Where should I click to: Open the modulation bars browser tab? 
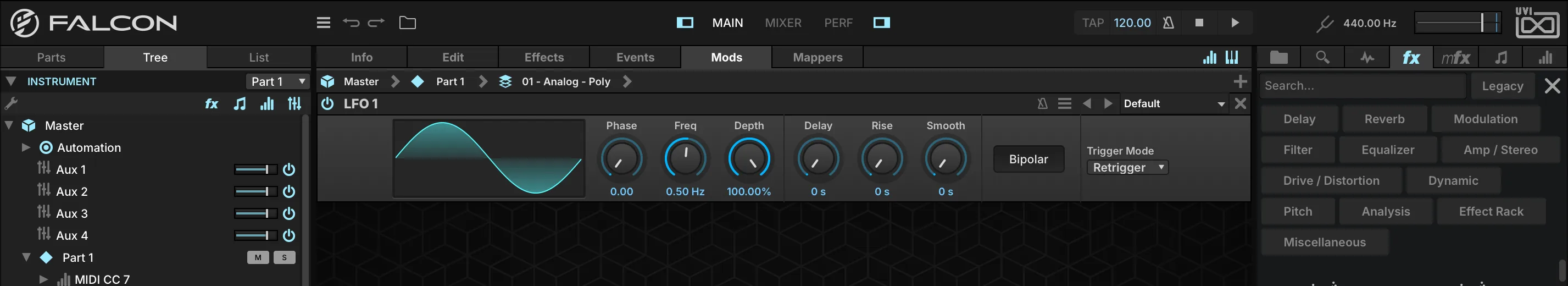tap(1545, 57)
